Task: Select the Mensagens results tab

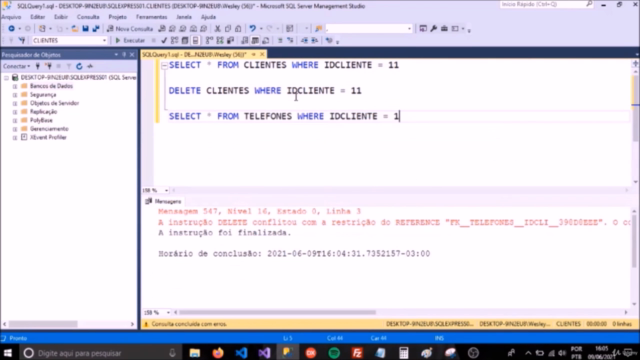Action: 163,201
